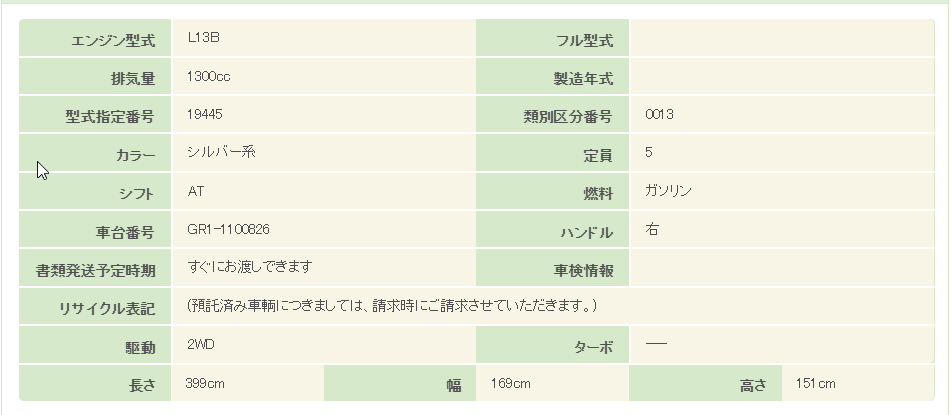
Task: Select the AT shift value
Action: tap(196, 190)
